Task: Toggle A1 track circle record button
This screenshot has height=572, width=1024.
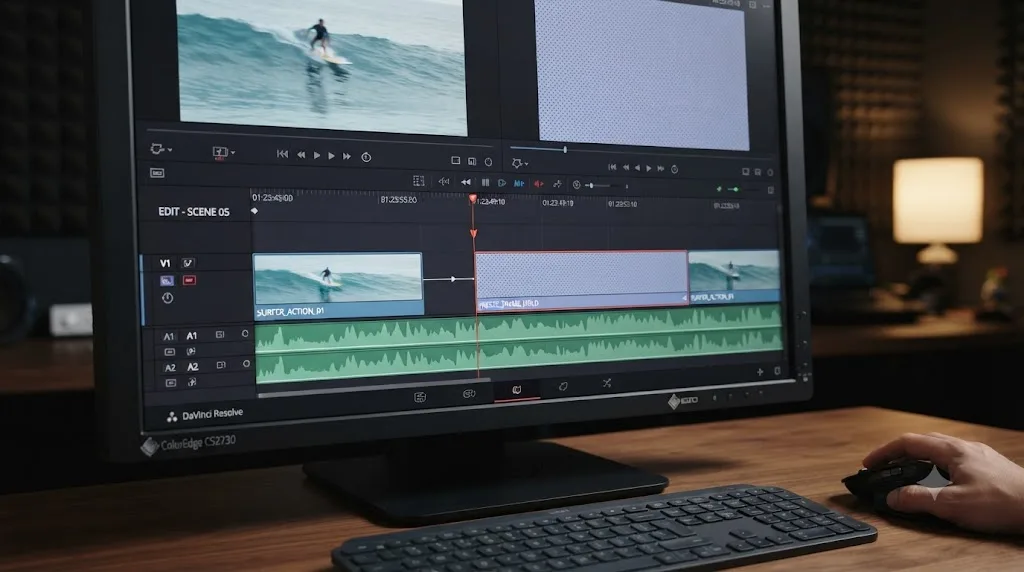Action: pos(245,334)
